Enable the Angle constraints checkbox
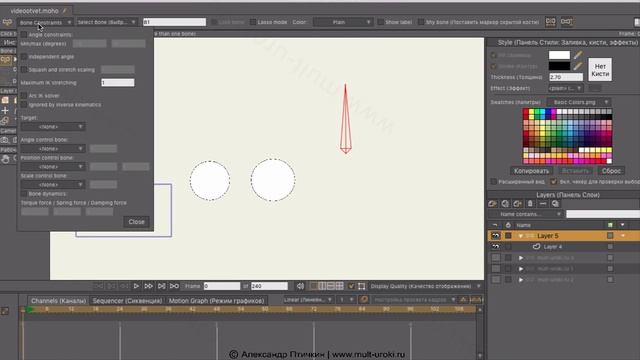Screen dimensions: 640x360 coord(24,35)
